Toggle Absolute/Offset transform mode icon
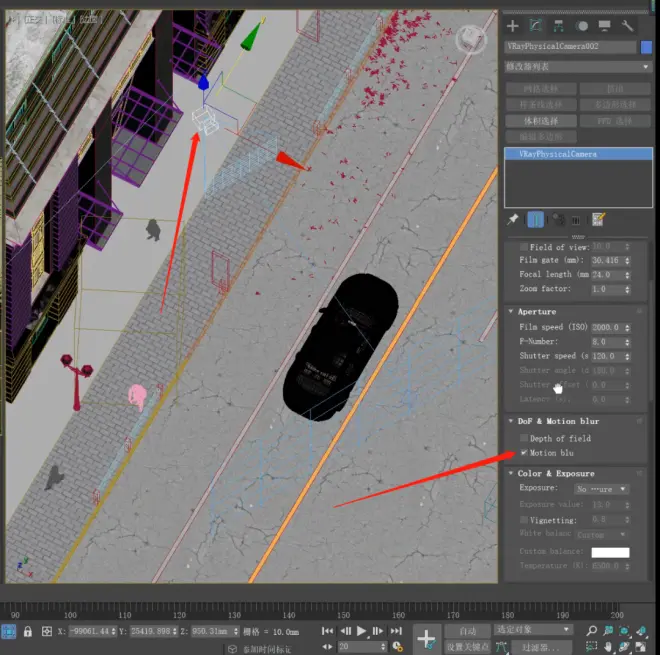This screenshot has height=655, width=660. (x=47, y=631)
